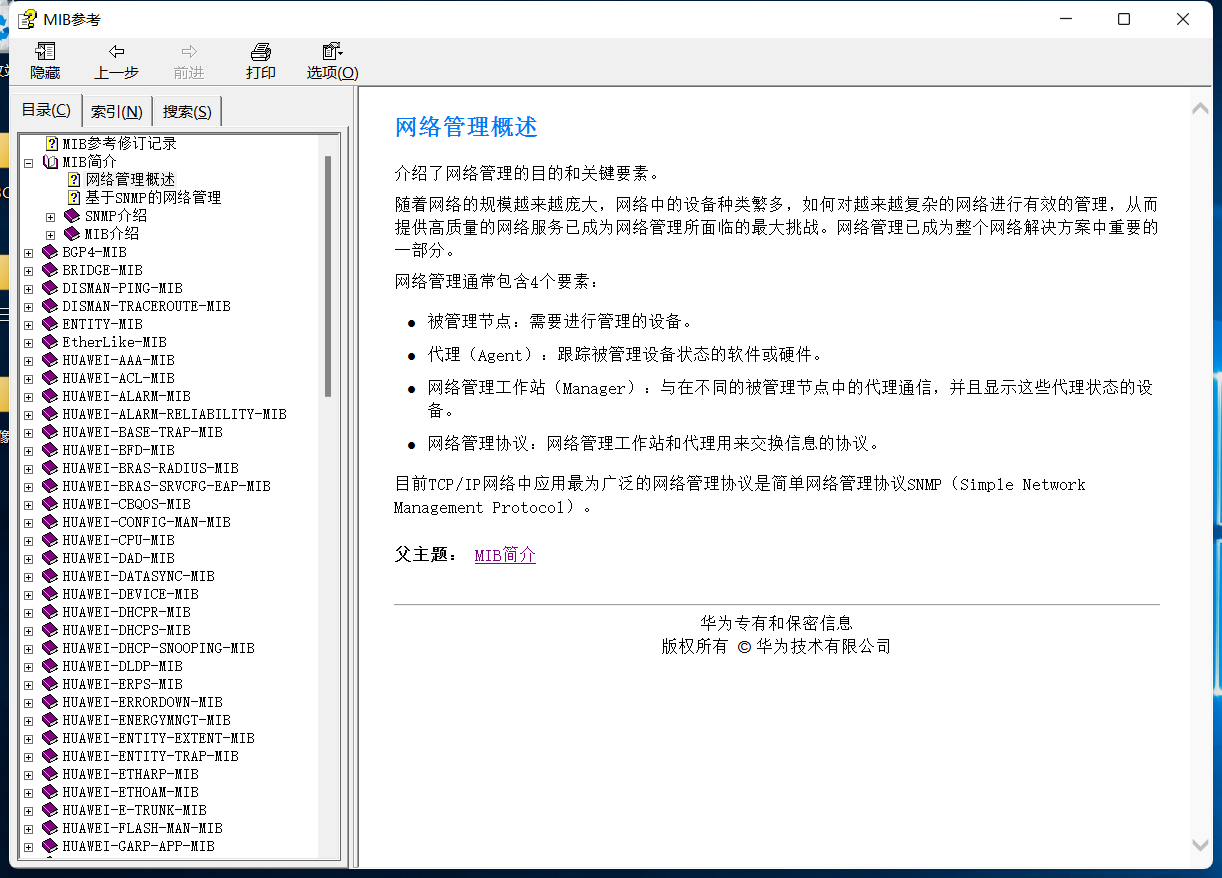1222x878 pixels.
Task: Expand the HUAWEI-CBQOS-MIB node
Action: [28, 504]
